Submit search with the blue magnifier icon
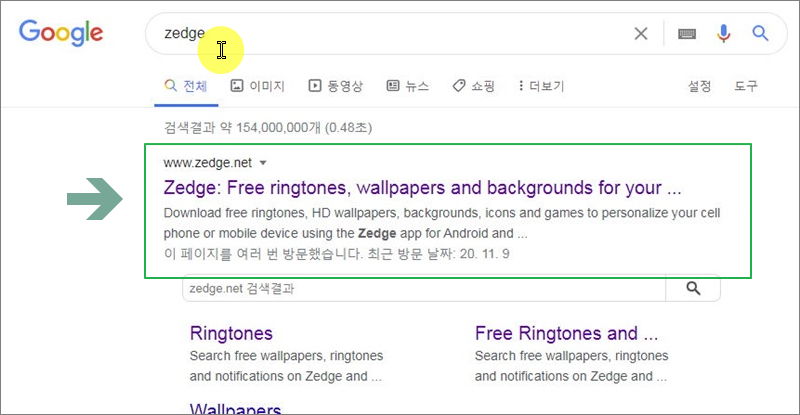 coord(760,34)
